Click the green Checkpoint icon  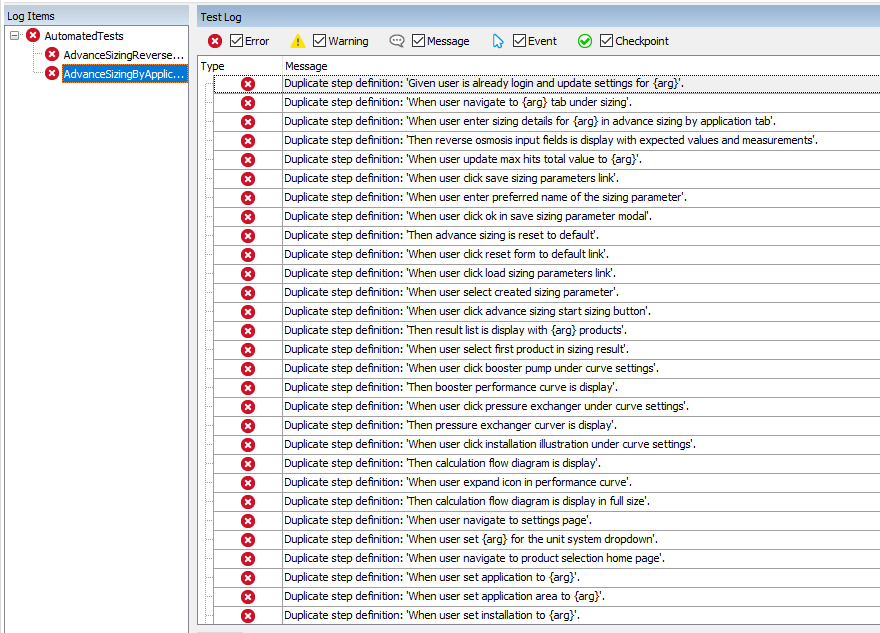585,41
